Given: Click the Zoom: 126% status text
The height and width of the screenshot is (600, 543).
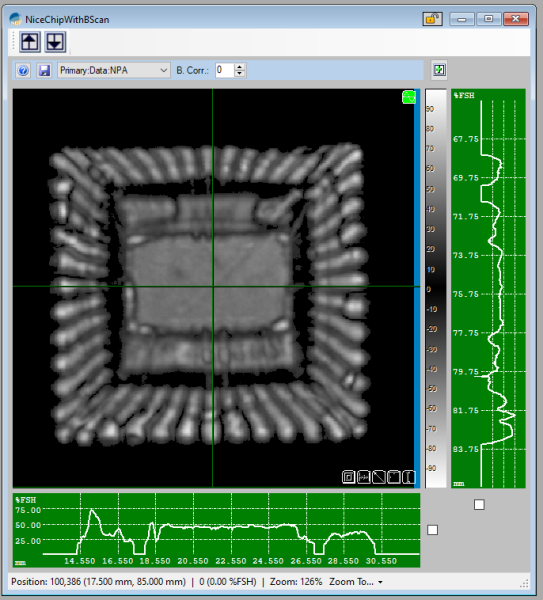Looking at the screenshot, I should point(296,582).
